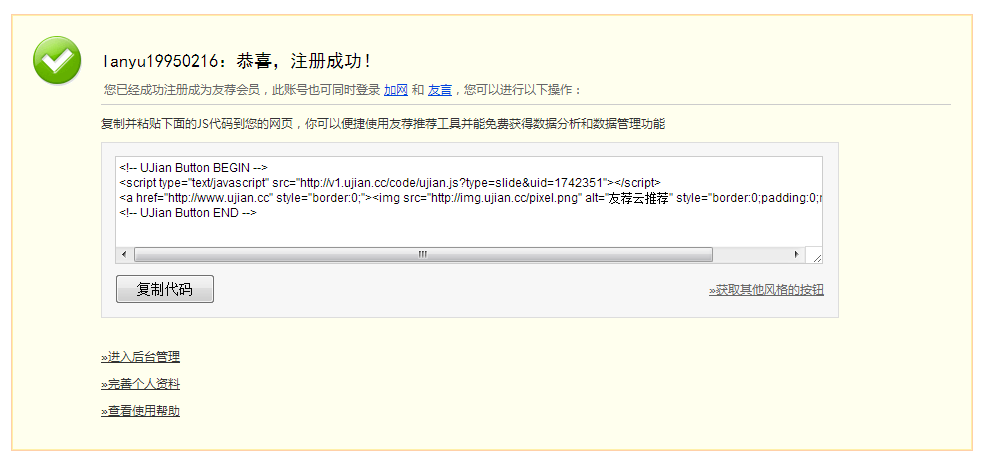Open the 友言 link
The image size is (997, 464).
pos(439,90)
